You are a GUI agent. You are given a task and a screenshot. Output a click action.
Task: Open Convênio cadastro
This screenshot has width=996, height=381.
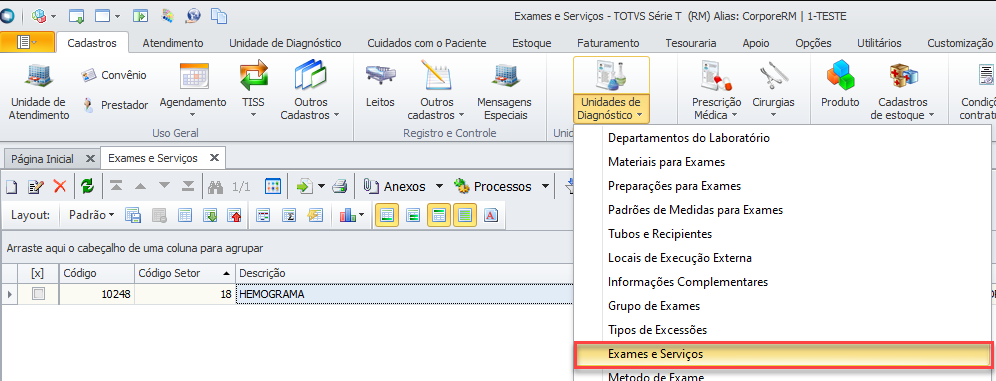114,75
